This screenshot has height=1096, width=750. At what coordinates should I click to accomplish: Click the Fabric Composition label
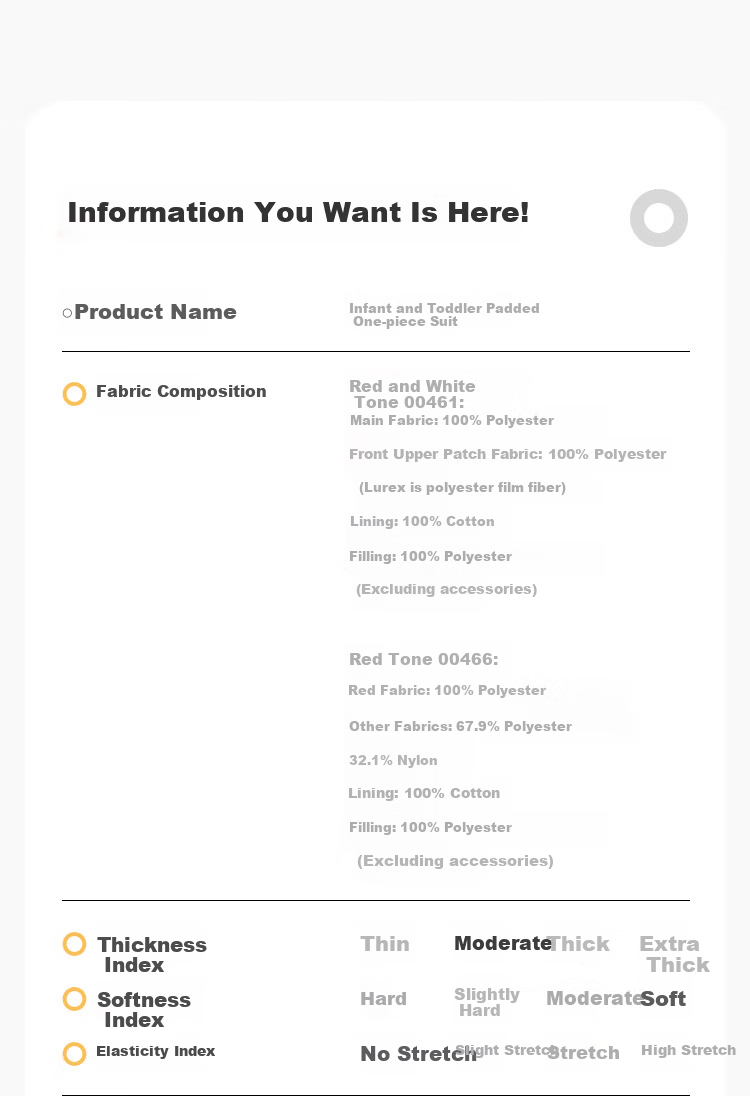click(181, 391)
